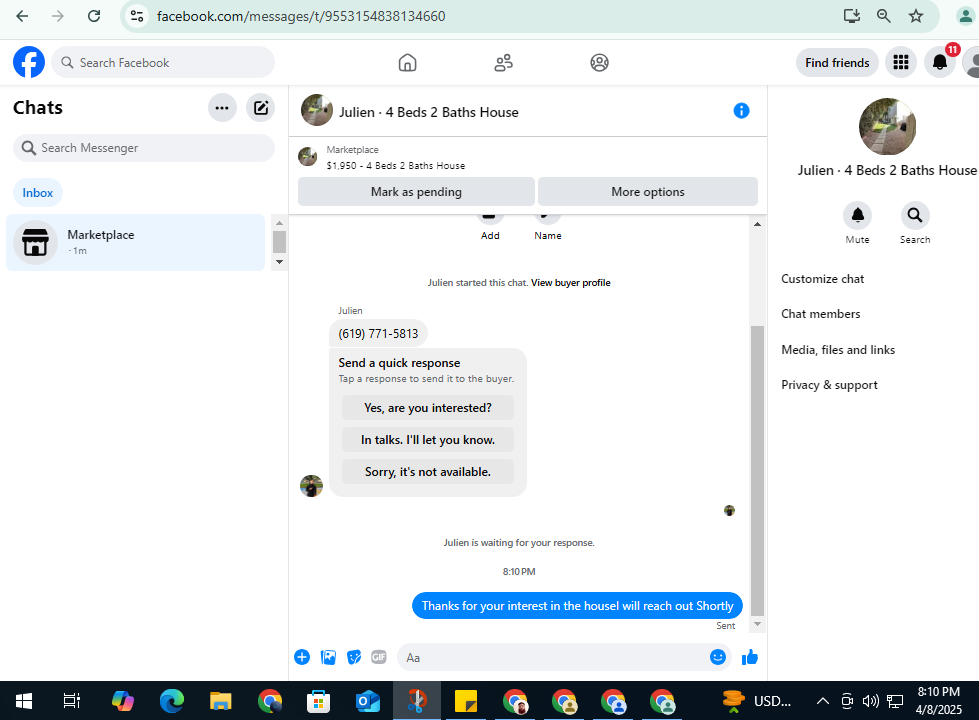Viewport: 979px width, 720px height.
Task: Open Outlook from taskbar
Action: pyautogui.click(x=368, y=701)
